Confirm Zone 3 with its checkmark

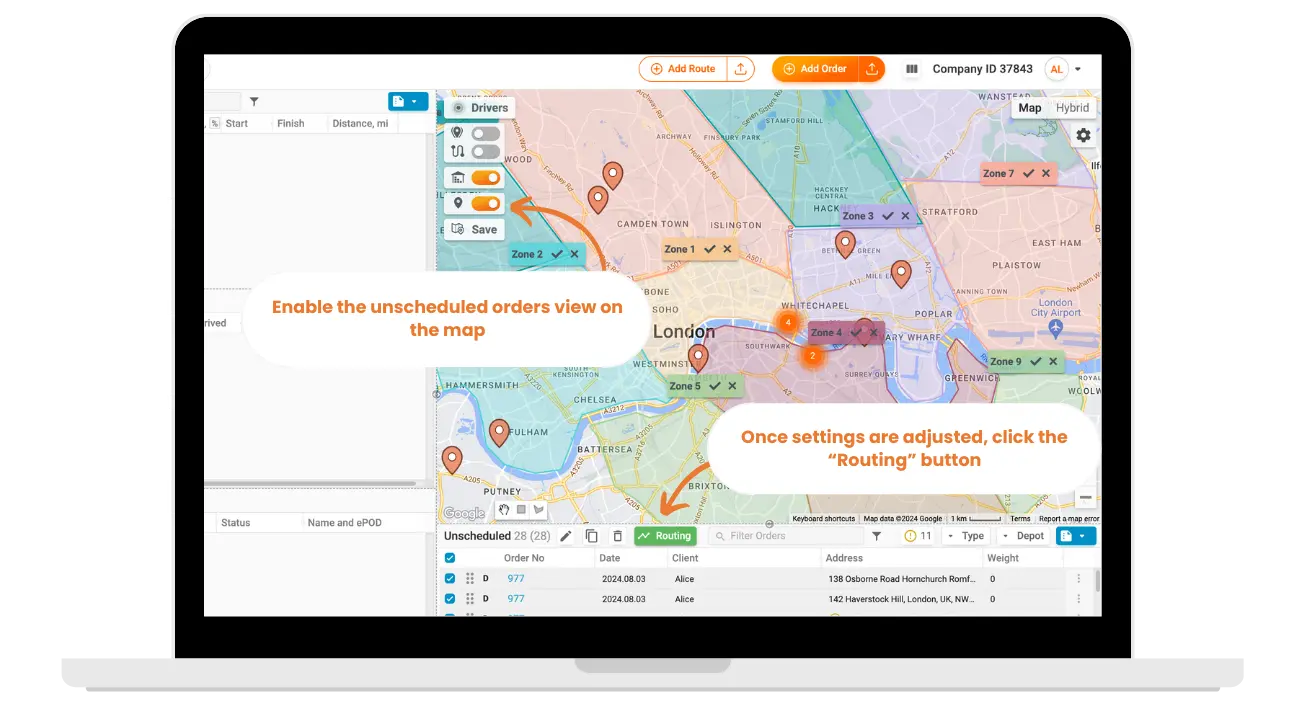pyautogui.click(x=887, y=216)
